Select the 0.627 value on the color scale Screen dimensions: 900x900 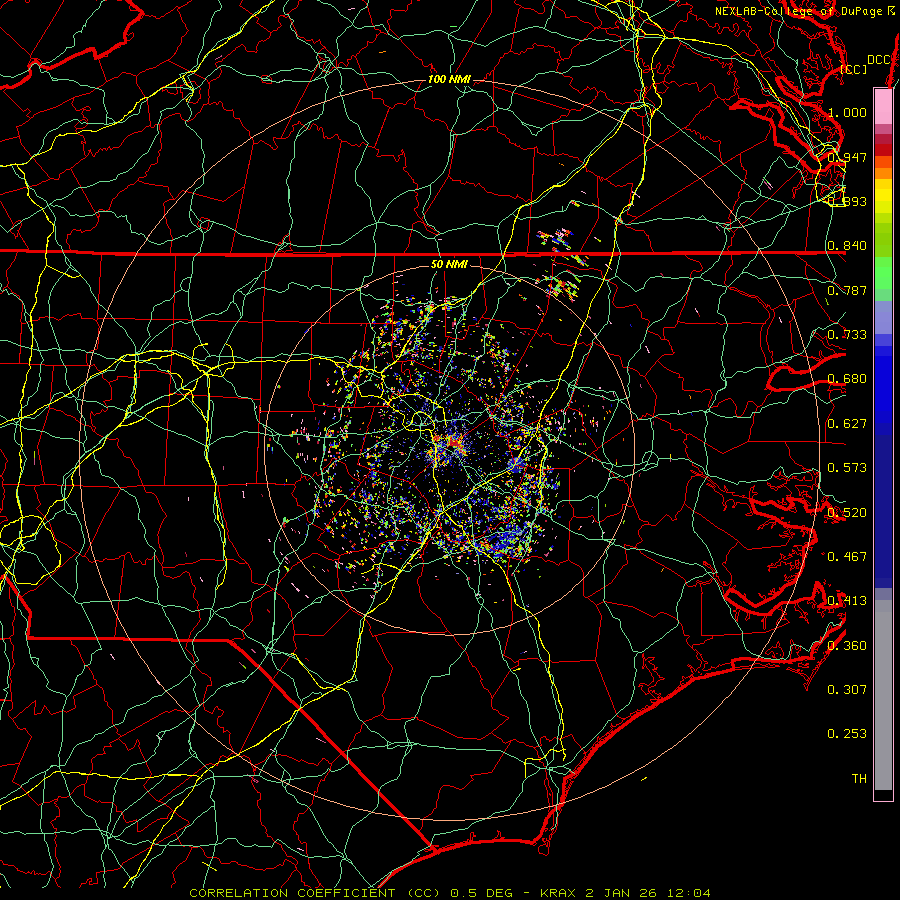click(x=847, y=423)
